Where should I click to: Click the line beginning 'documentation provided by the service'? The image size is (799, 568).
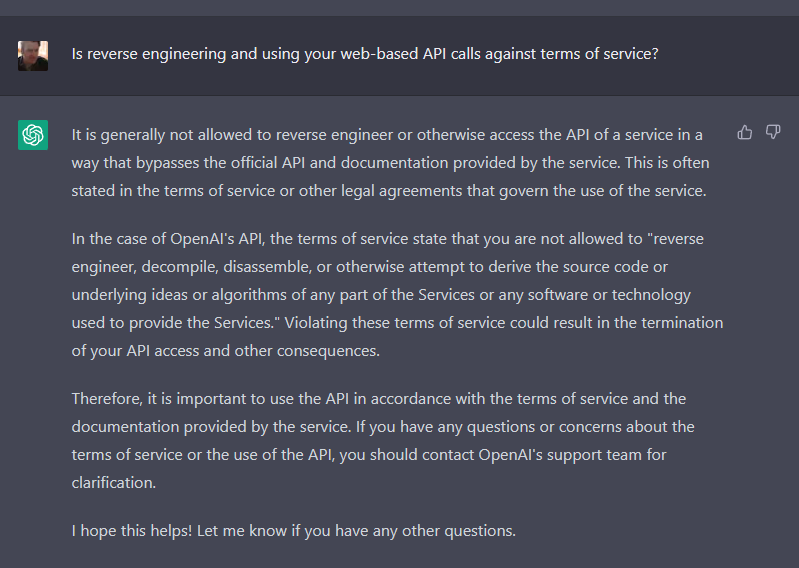[383, 427]
